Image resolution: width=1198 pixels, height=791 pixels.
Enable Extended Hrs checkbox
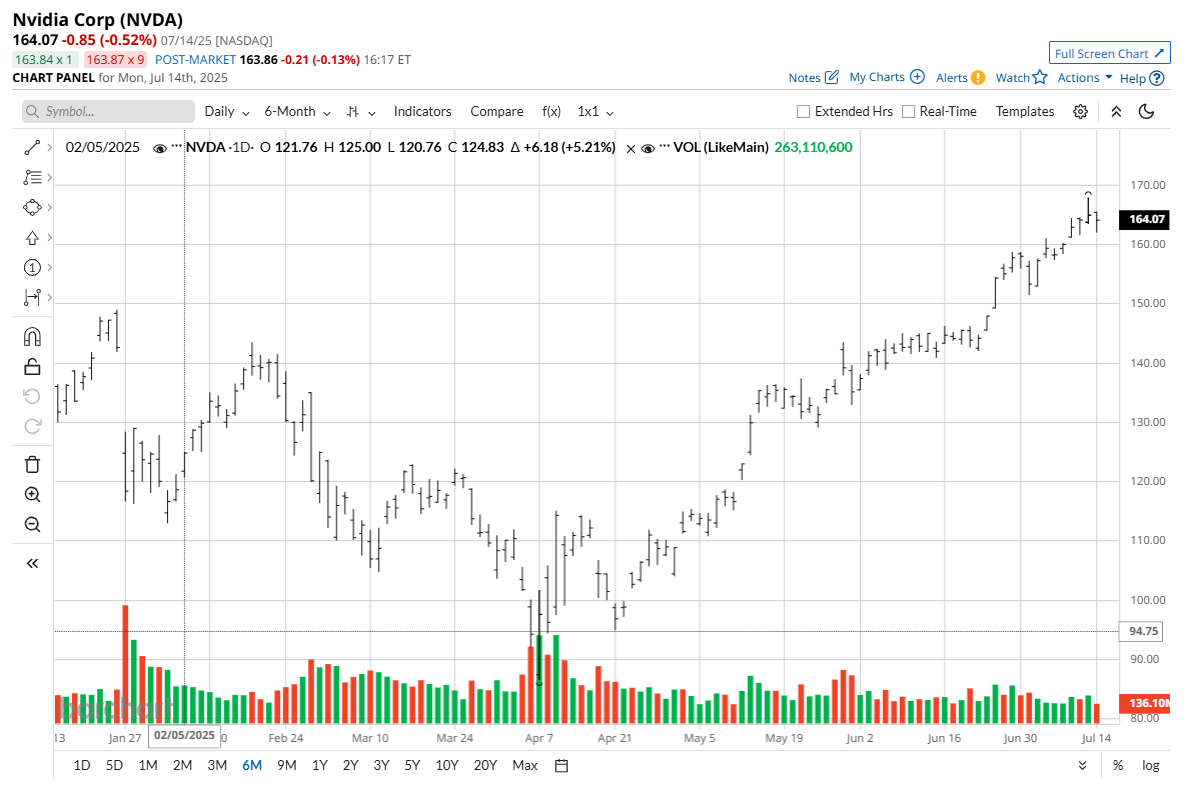click(x=803, y=112)
